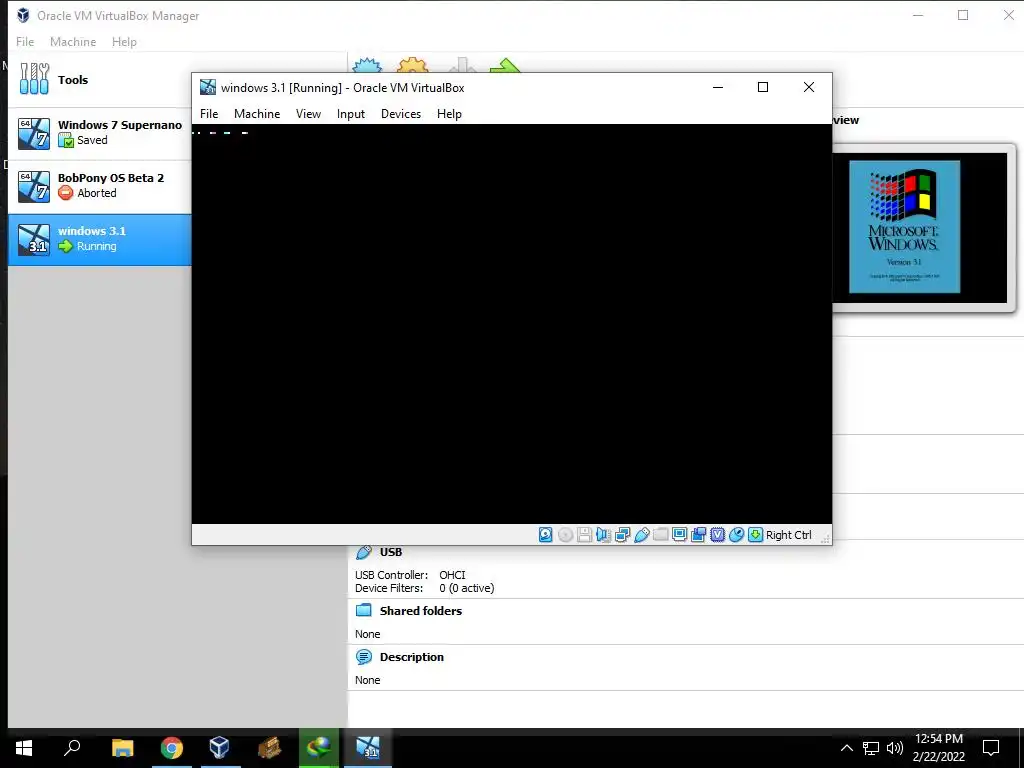Click the display settings status bar icon

point(679,535)
